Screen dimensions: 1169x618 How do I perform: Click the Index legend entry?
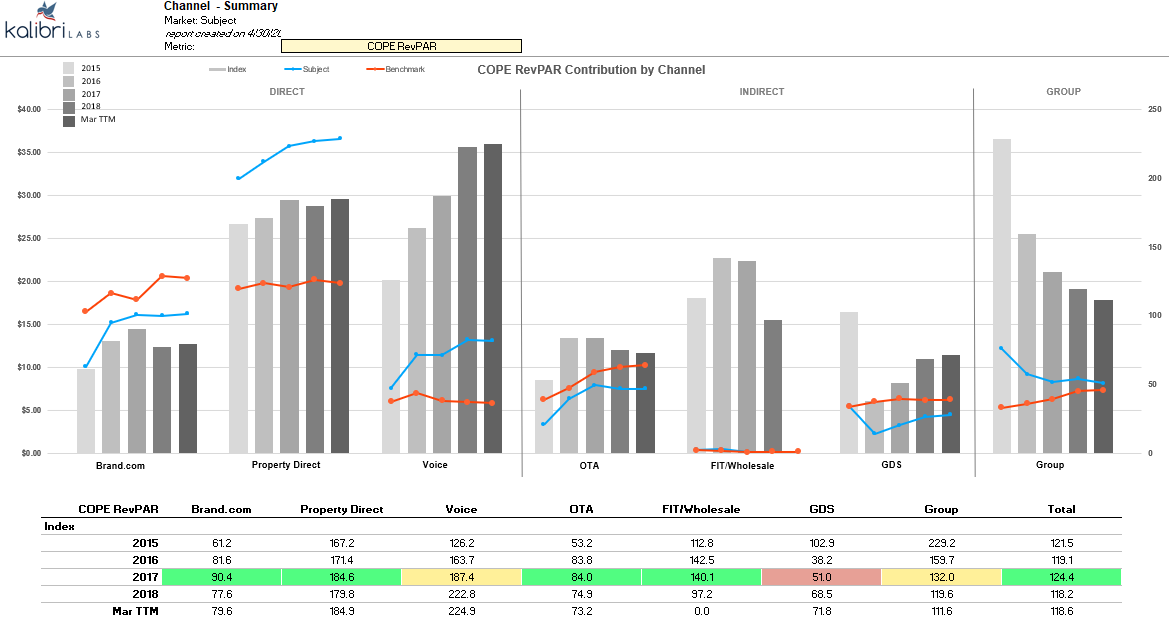click(228, 69)
